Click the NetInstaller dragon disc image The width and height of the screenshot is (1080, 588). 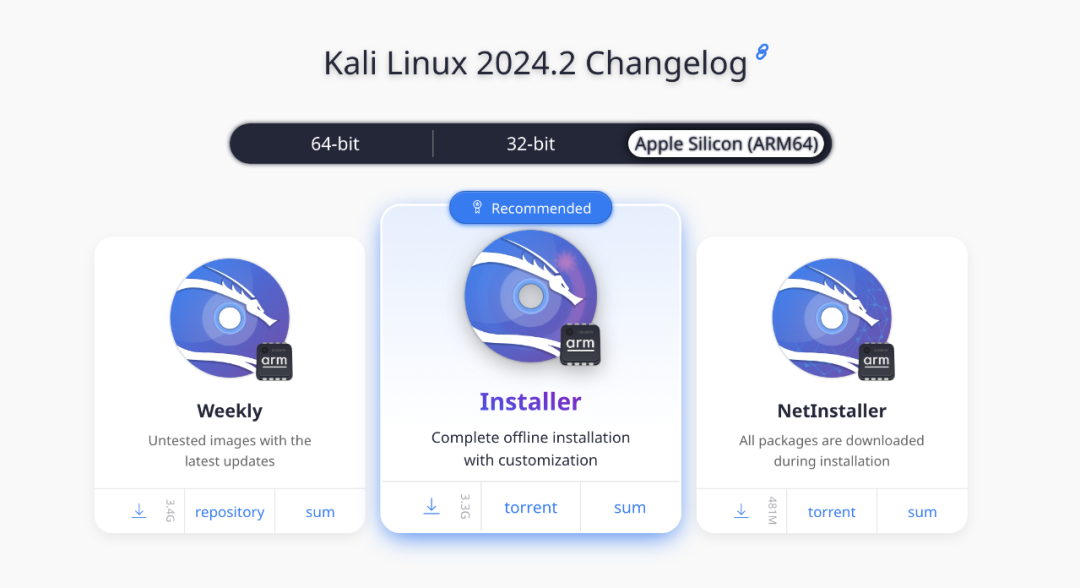click(833, 319)
